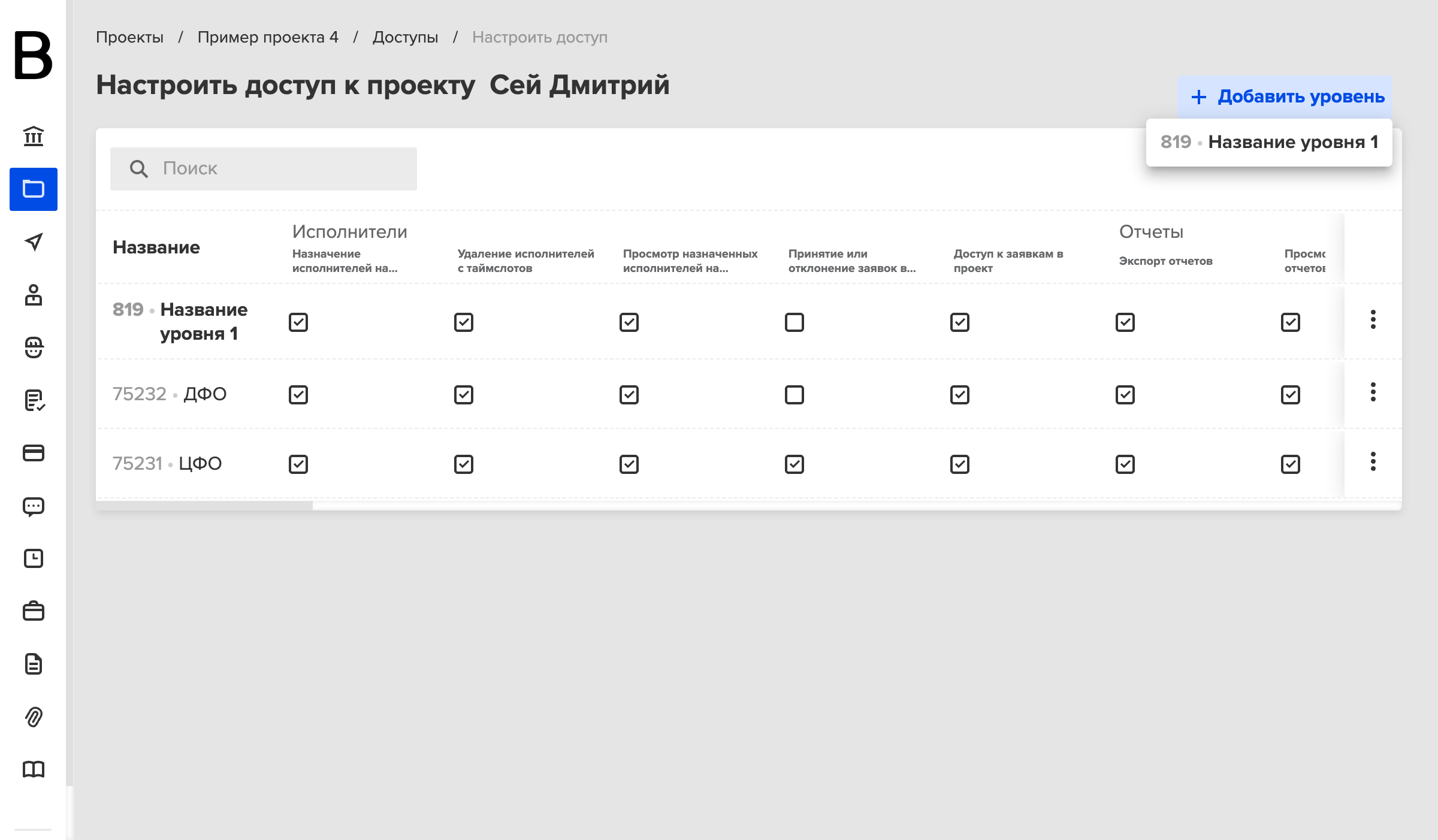Click the Удаление исполнителей с таймслотов header

525,261
